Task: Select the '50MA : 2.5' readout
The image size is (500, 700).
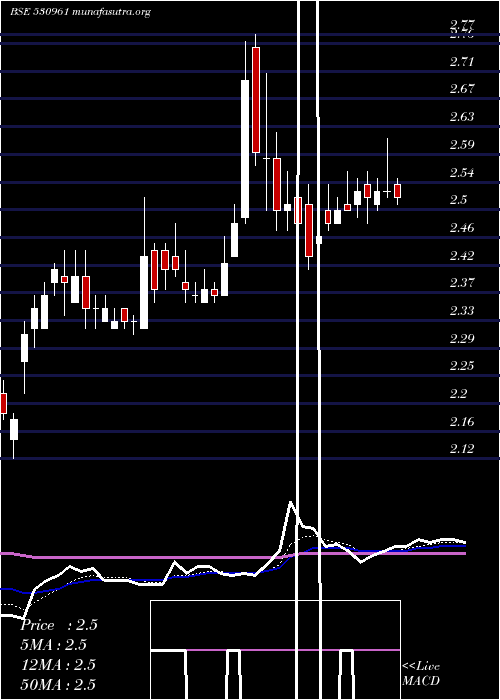Action: point(58,684)
